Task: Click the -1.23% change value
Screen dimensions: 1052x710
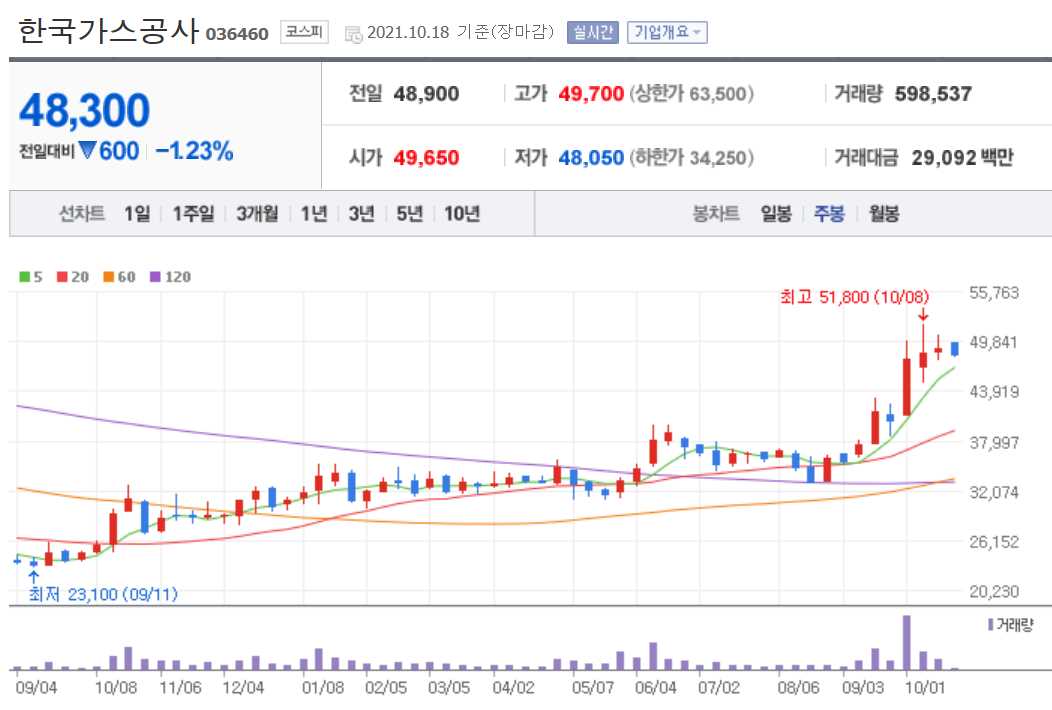Action: point(195,151)
